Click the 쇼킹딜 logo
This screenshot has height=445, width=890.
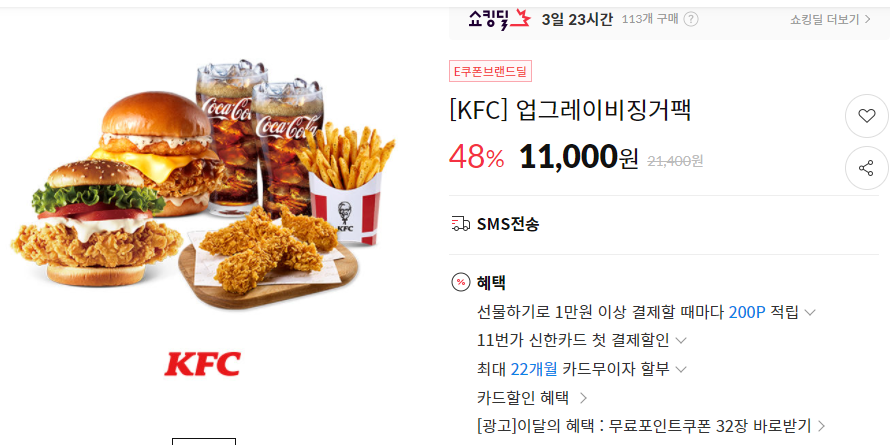(499, 19)
